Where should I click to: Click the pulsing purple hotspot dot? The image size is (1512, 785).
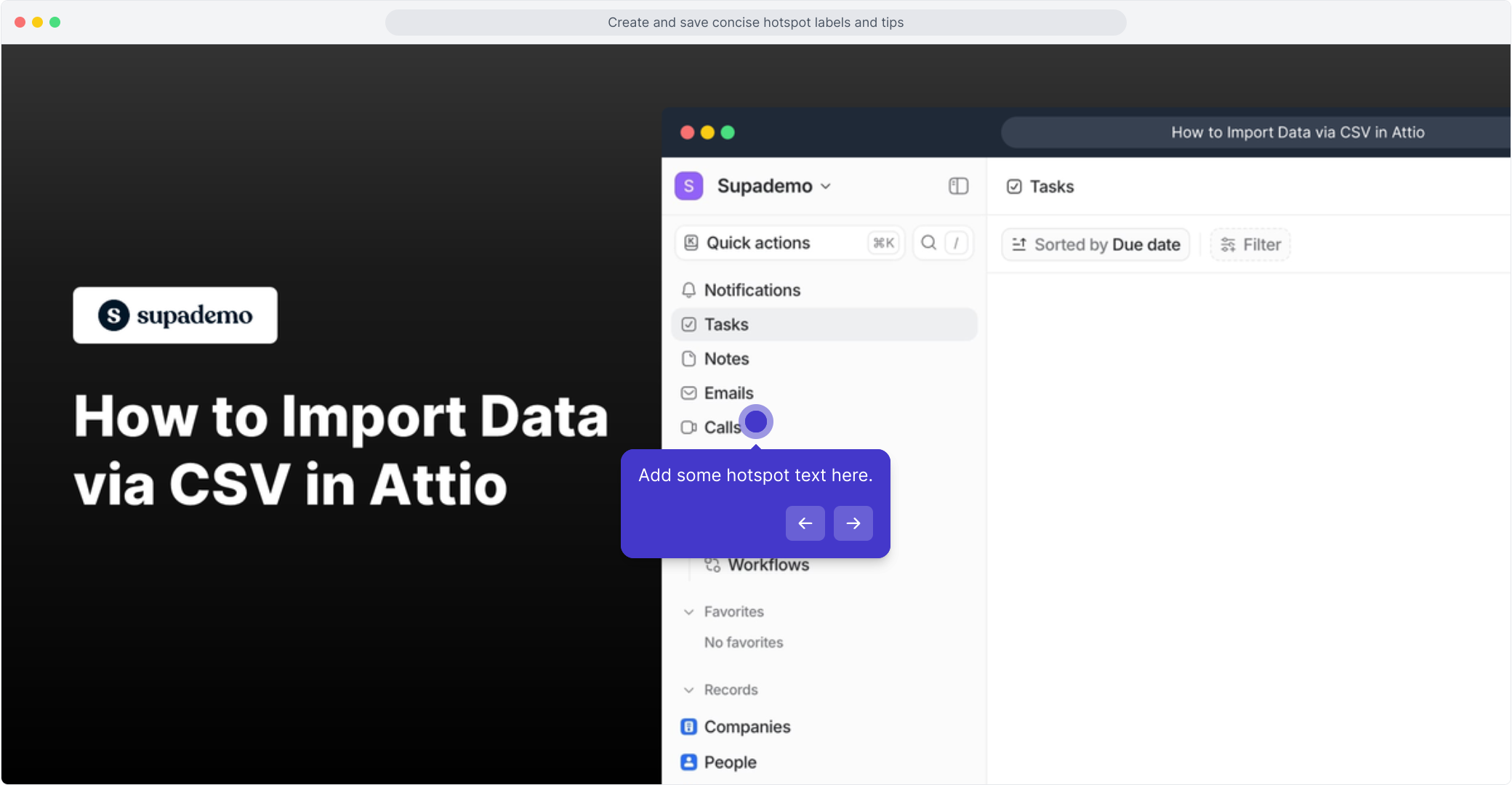(756, 422)
